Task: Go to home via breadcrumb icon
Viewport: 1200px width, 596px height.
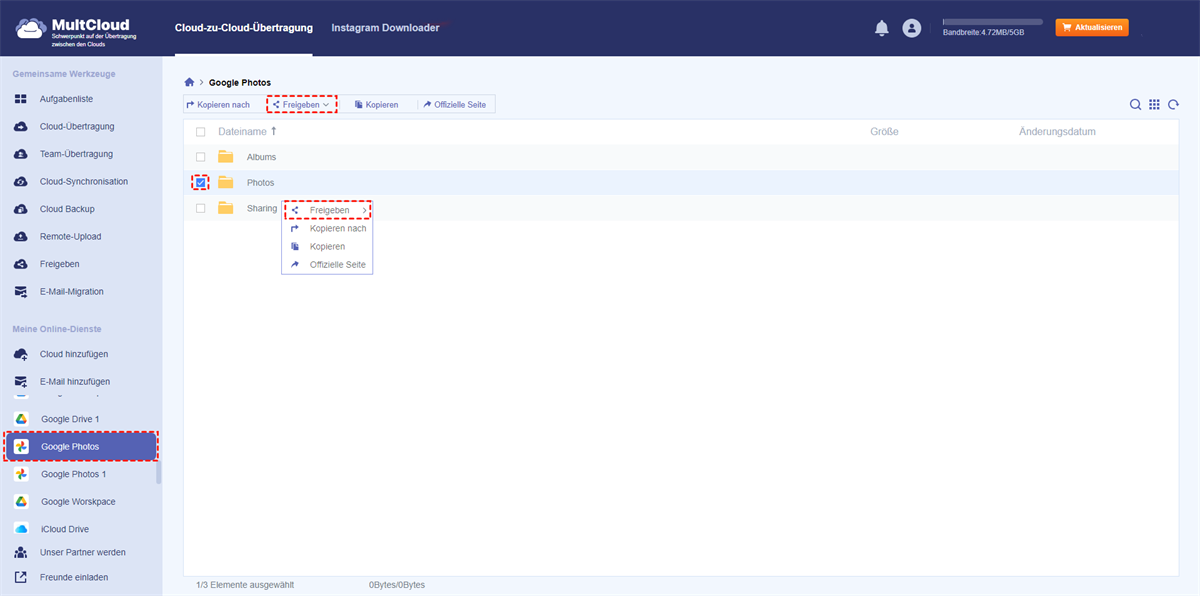Action: click(x=189, y=82)
